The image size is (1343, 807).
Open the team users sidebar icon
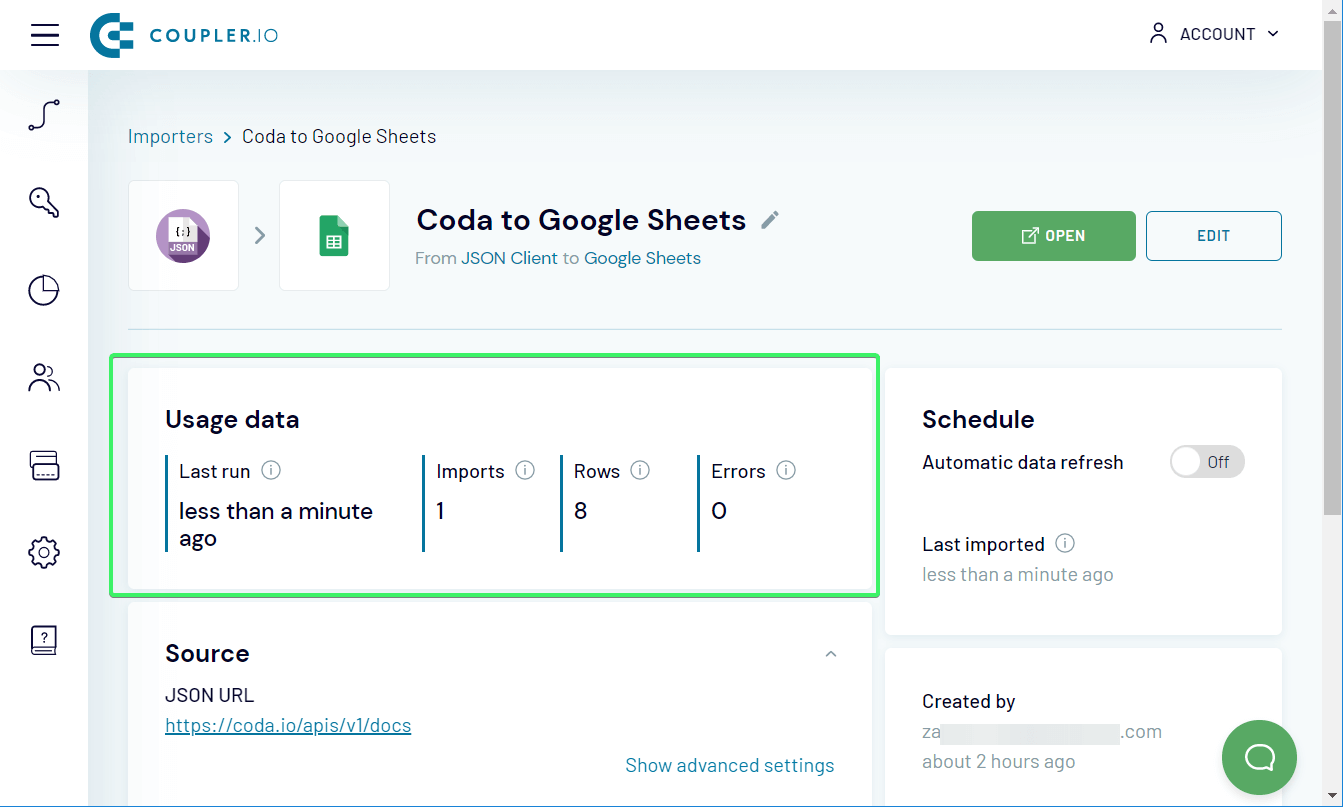44,377
